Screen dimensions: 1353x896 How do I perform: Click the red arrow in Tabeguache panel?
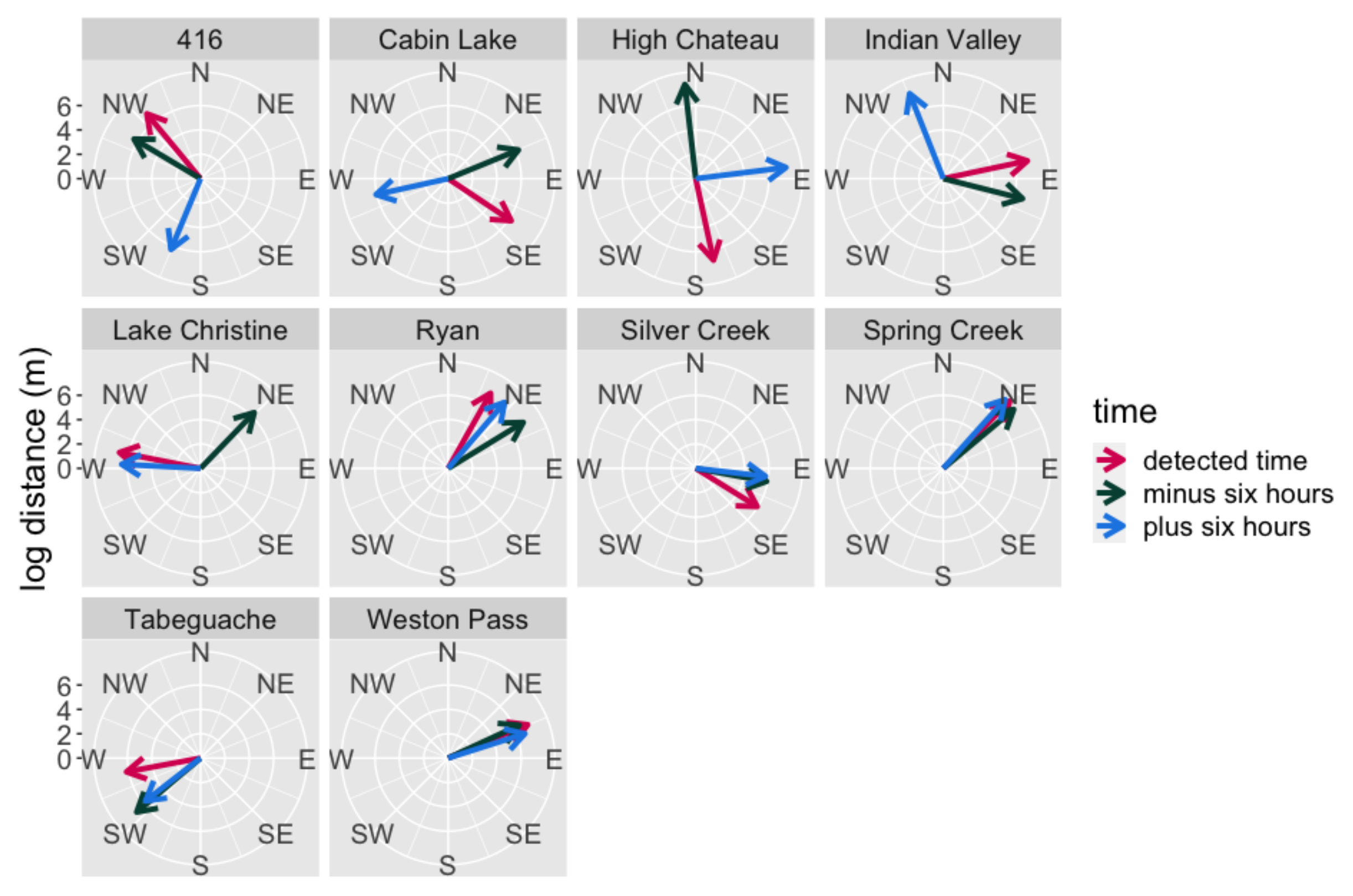point(163,765)
